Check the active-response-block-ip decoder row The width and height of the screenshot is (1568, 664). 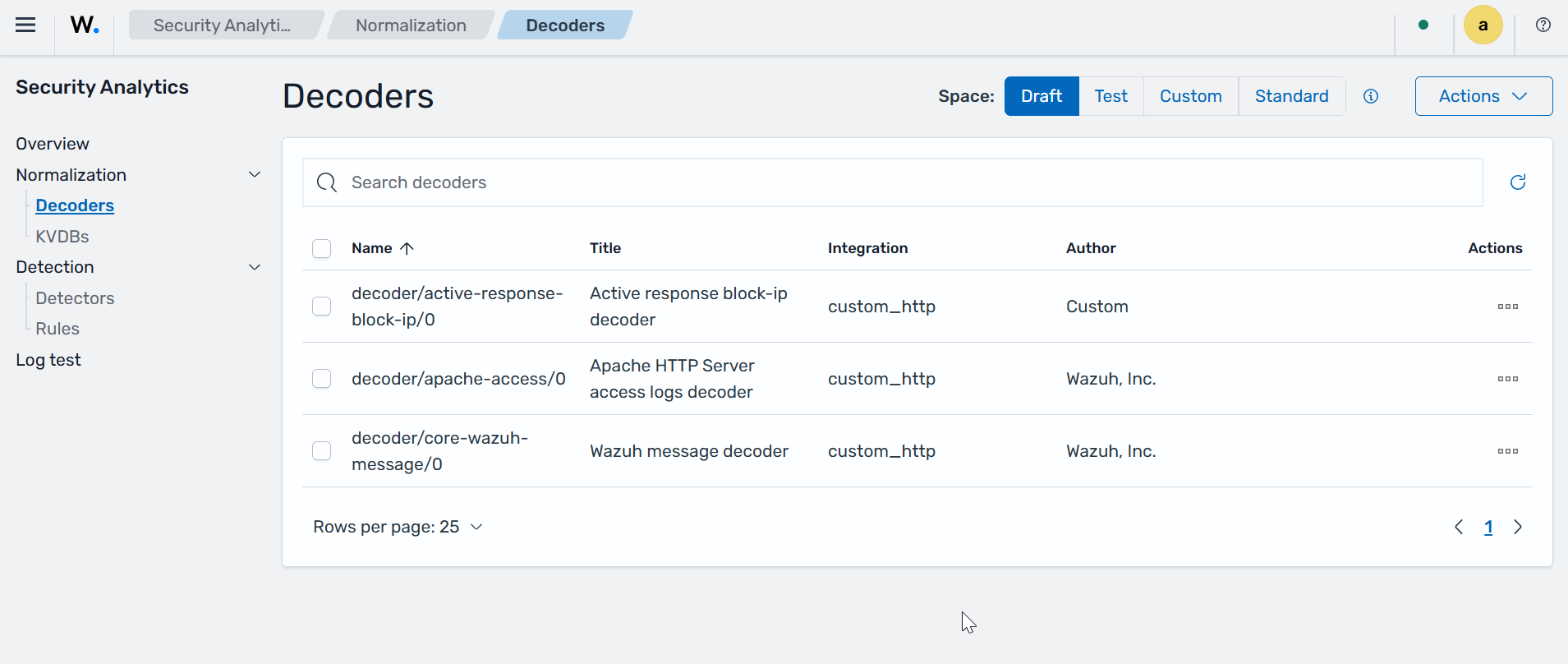tap(322, 307)
